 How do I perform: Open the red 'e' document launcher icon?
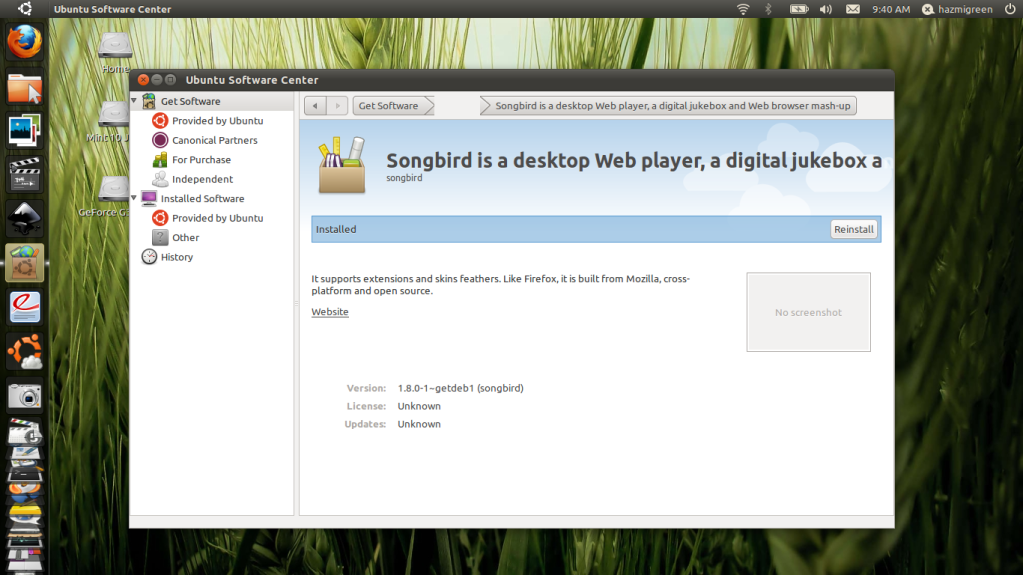24,307
